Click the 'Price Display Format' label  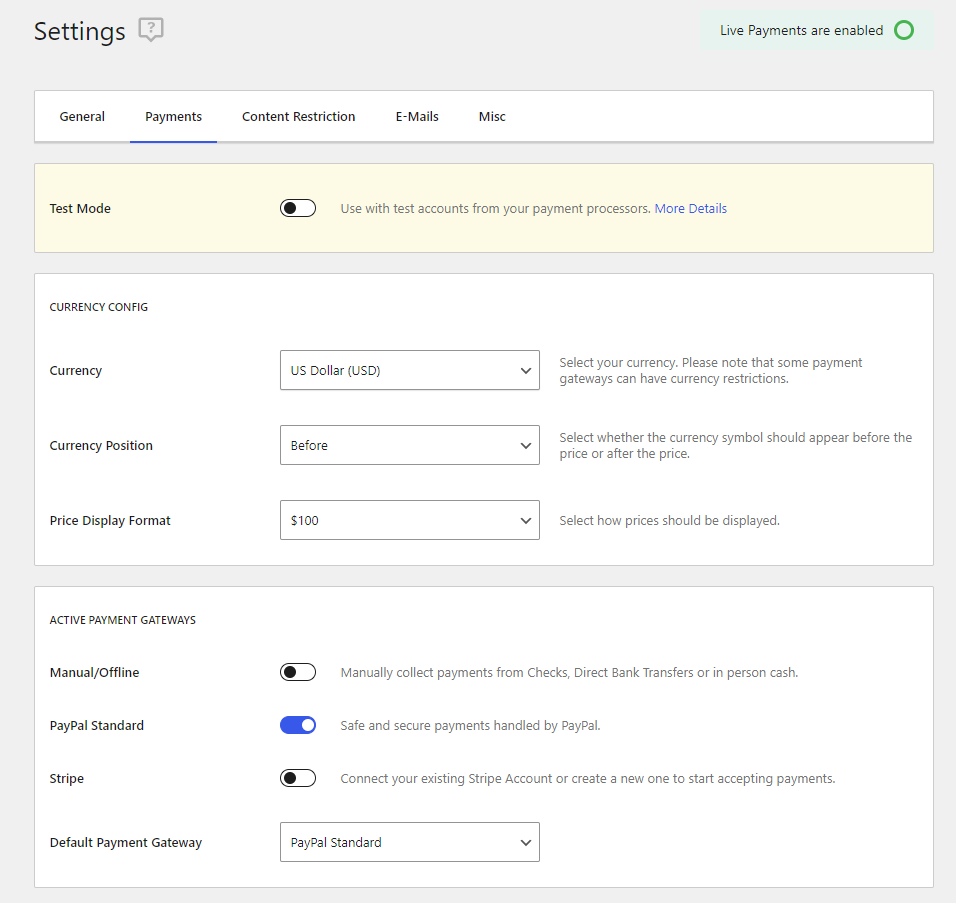[x=110, y=521]
